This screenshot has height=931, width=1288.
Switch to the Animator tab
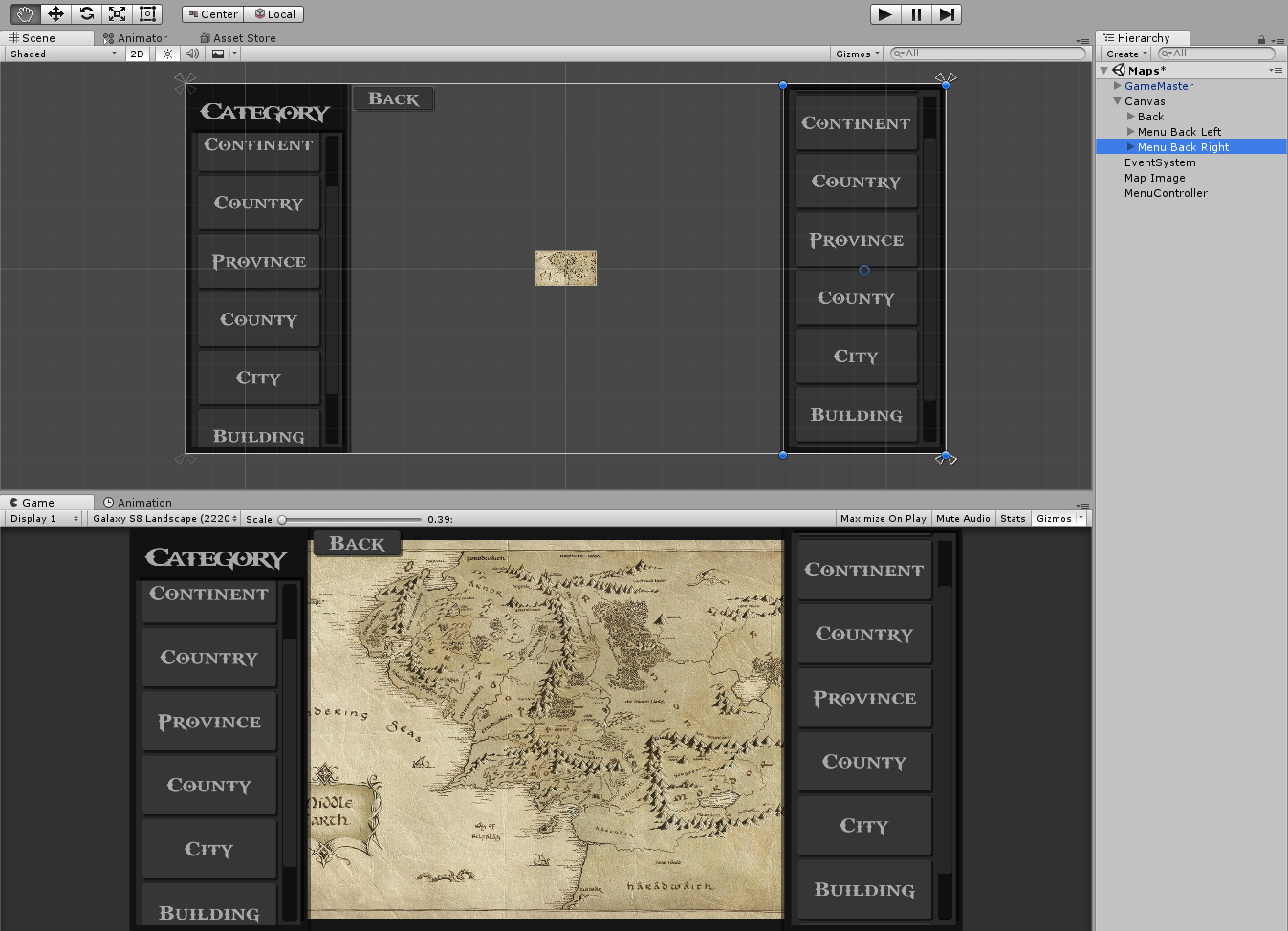(135, 38)
